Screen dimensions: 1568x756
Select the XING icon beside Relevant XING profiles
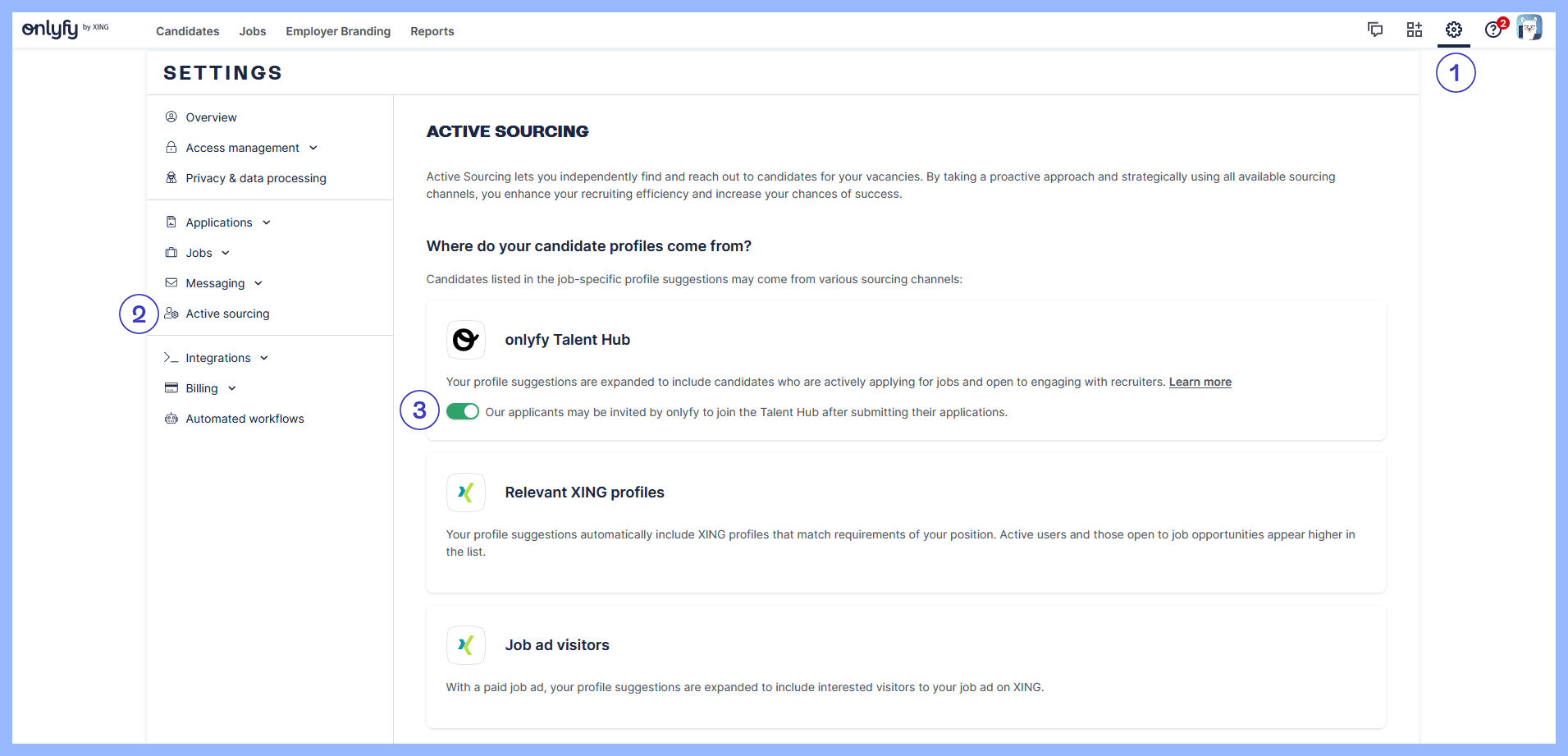465,492
